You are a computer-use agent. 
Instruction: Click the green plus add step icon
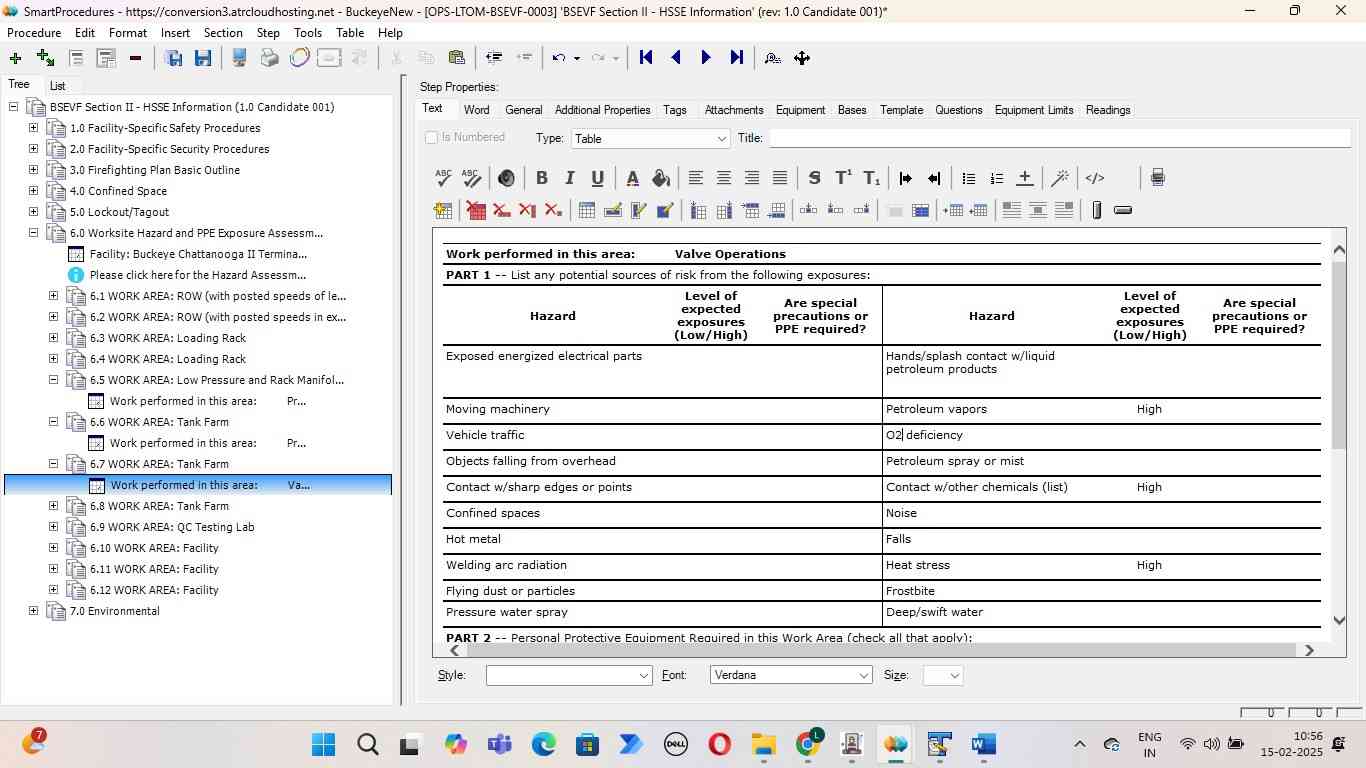pyautogui.click(x=15, y=58)
